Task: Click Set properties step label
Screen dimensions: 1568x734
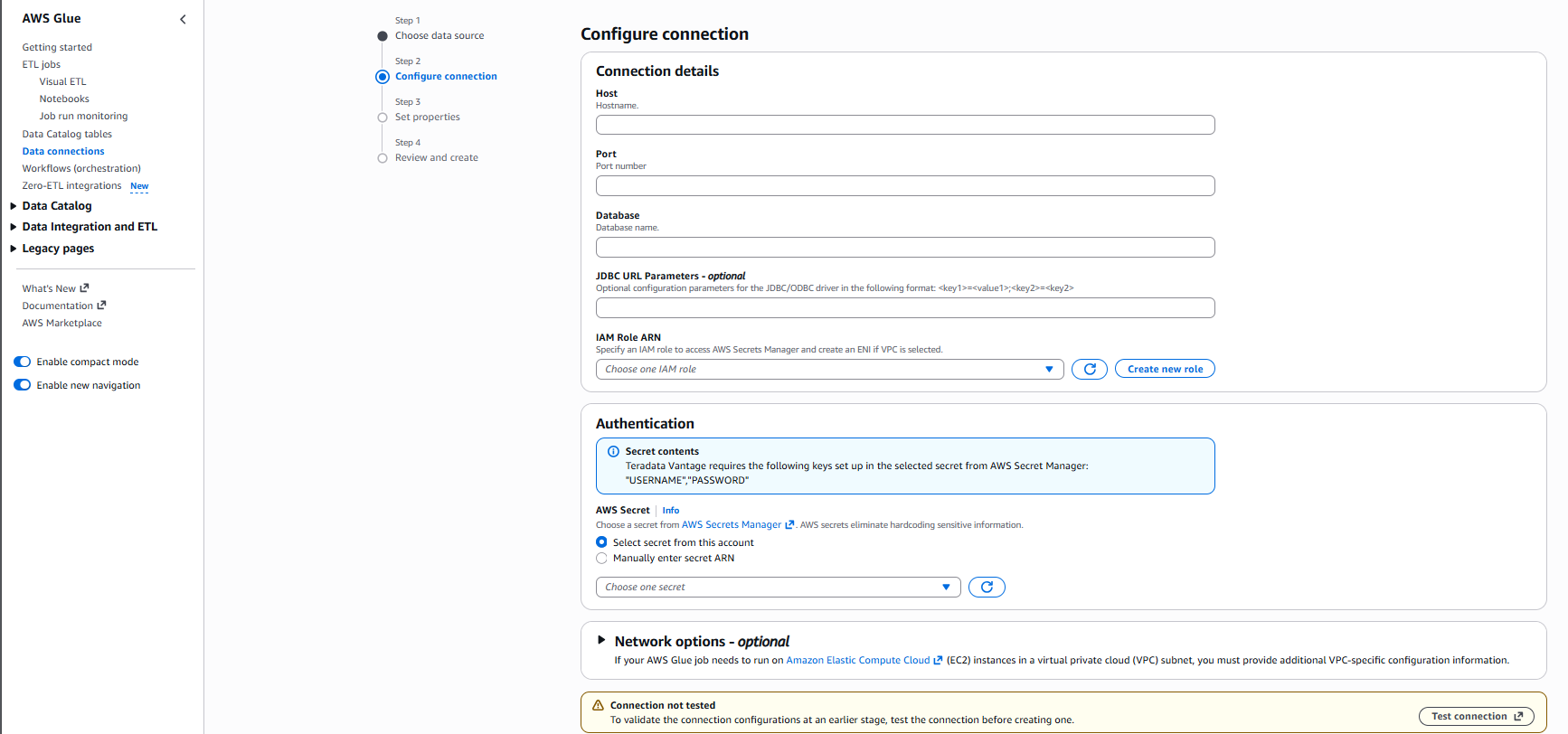Action: (x=428, y=117)
